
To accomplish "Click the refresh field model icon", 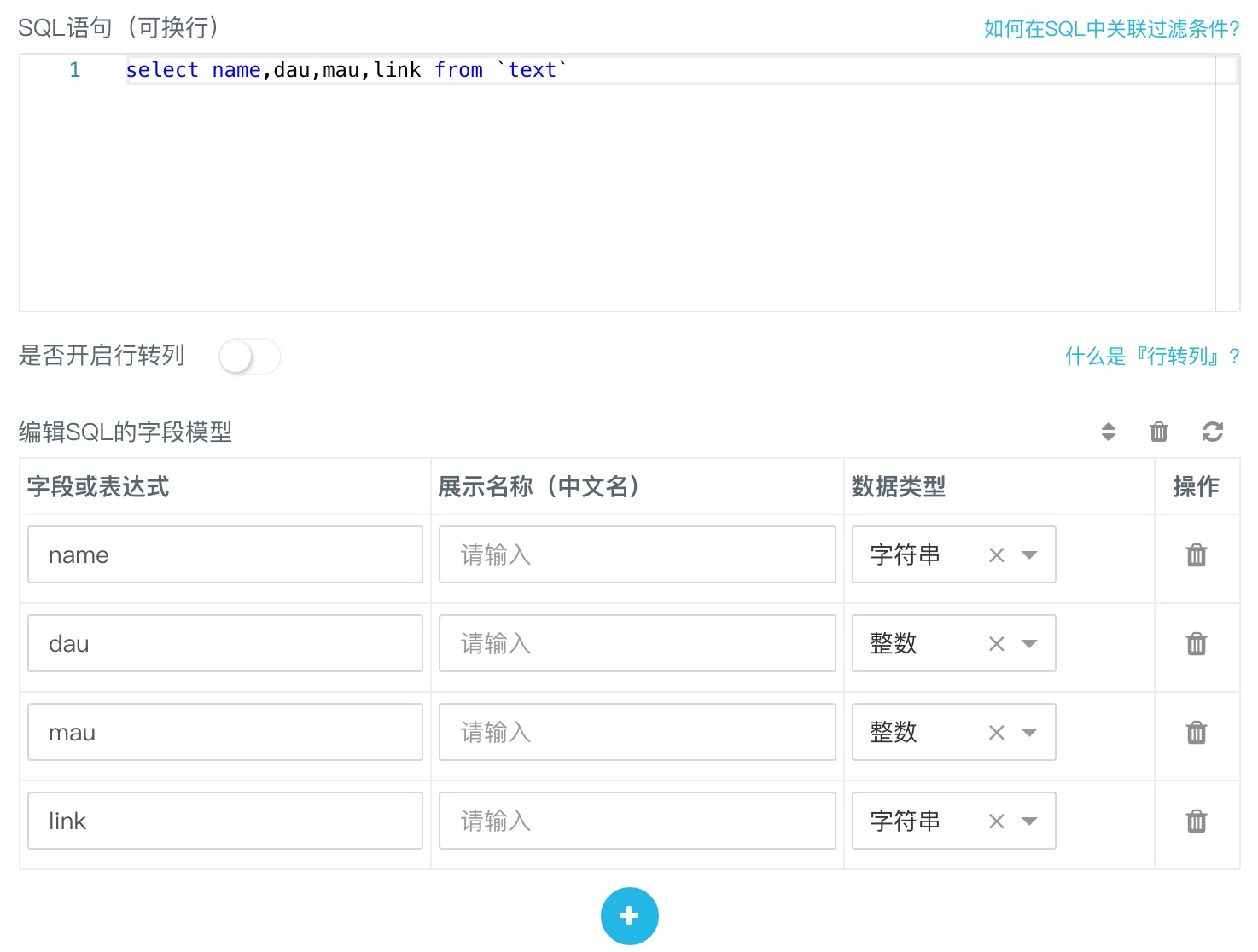I will (x=1212, y=432).
